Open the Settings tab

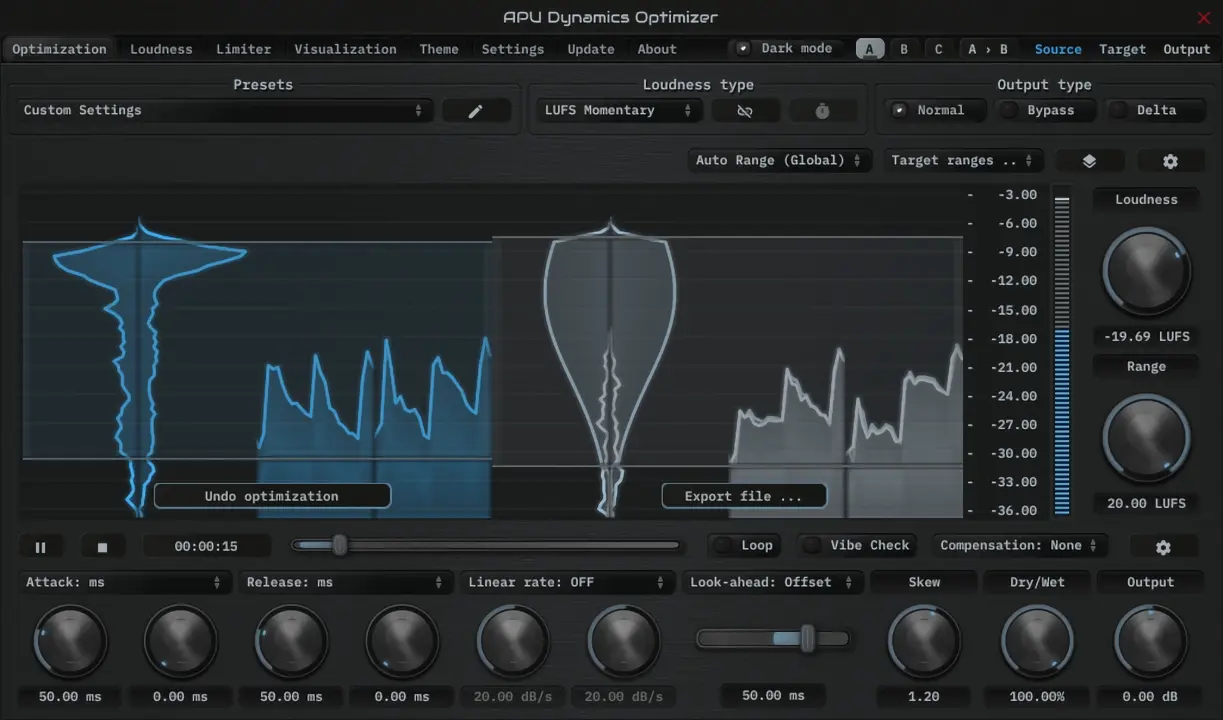[512, 49]
